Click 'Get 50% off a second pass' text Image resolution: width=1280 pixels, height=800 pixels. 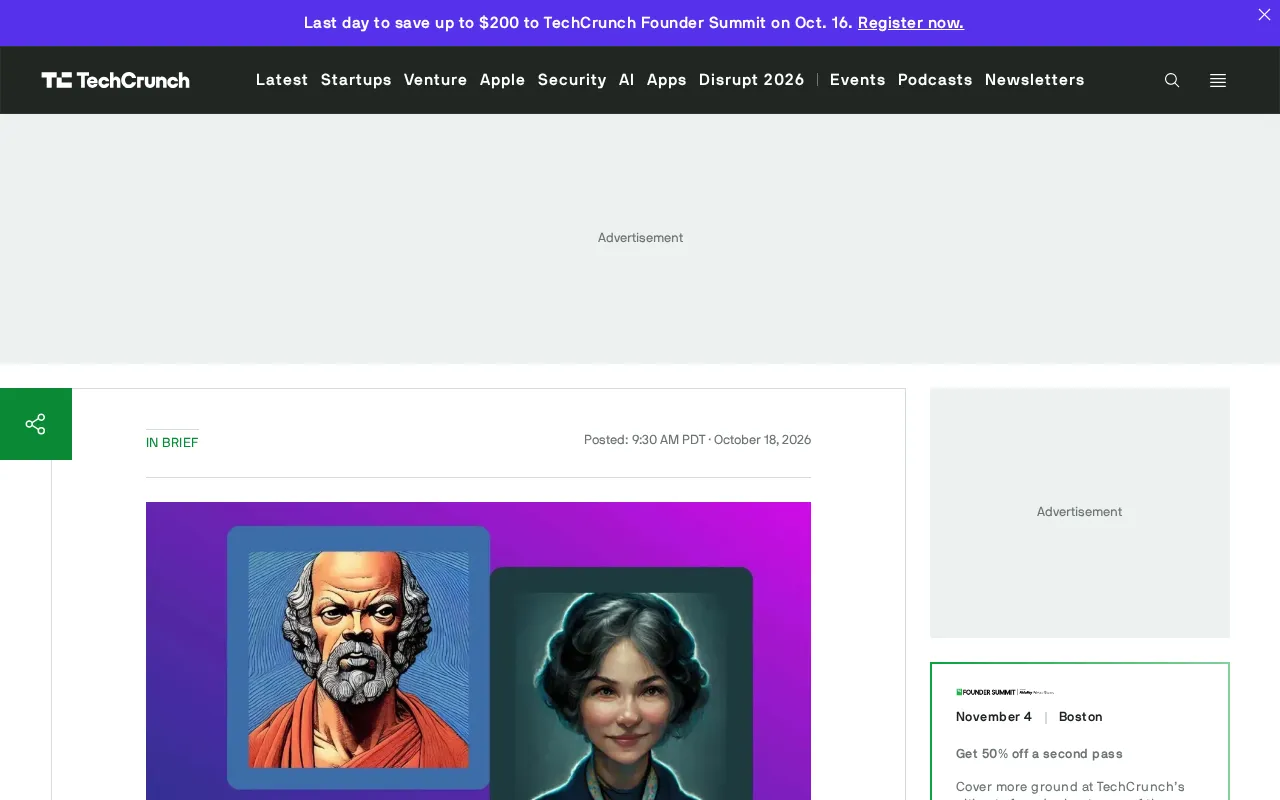1039,754
